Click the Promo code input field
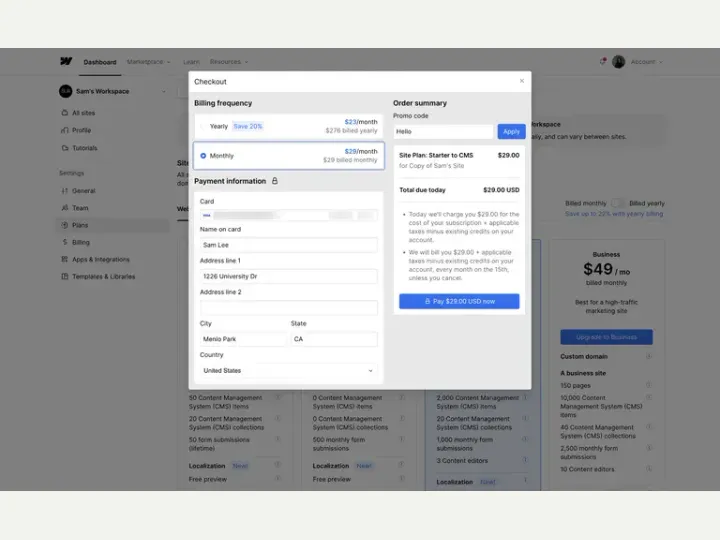This screenshot has width=720, height=540. 444,131
